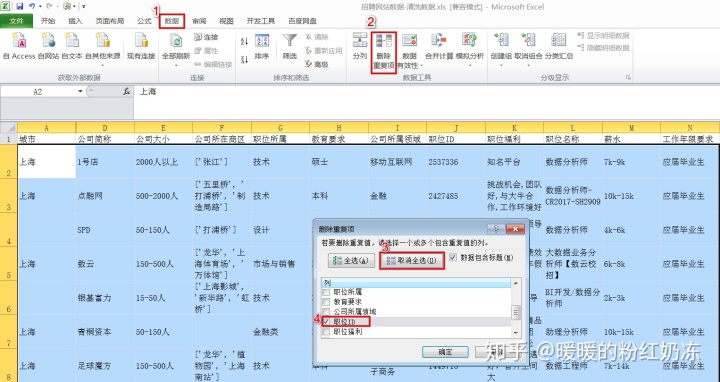The height and width of the screenshot is (382, 720).
Task: Open 高级 advanced filter
Action: tap(316, 64)
